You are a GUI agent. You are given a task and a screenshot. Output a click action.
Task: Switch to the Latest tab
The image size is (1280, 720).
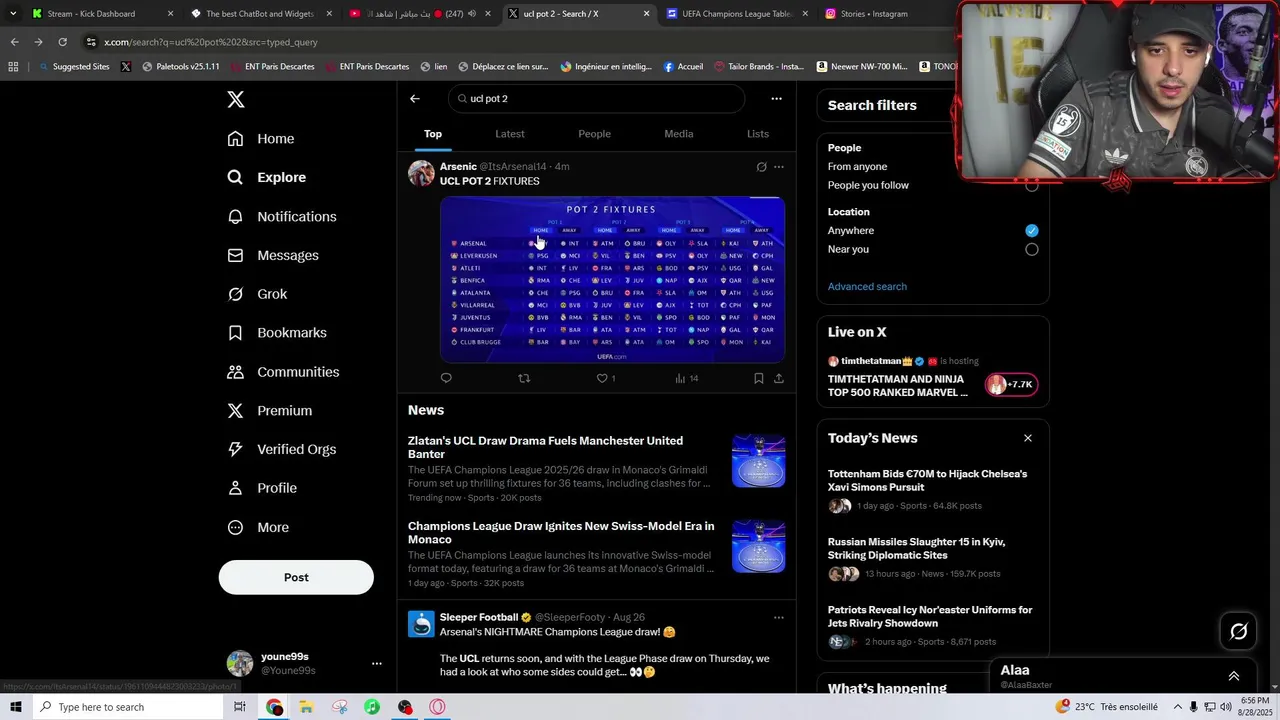coord(510,134)
